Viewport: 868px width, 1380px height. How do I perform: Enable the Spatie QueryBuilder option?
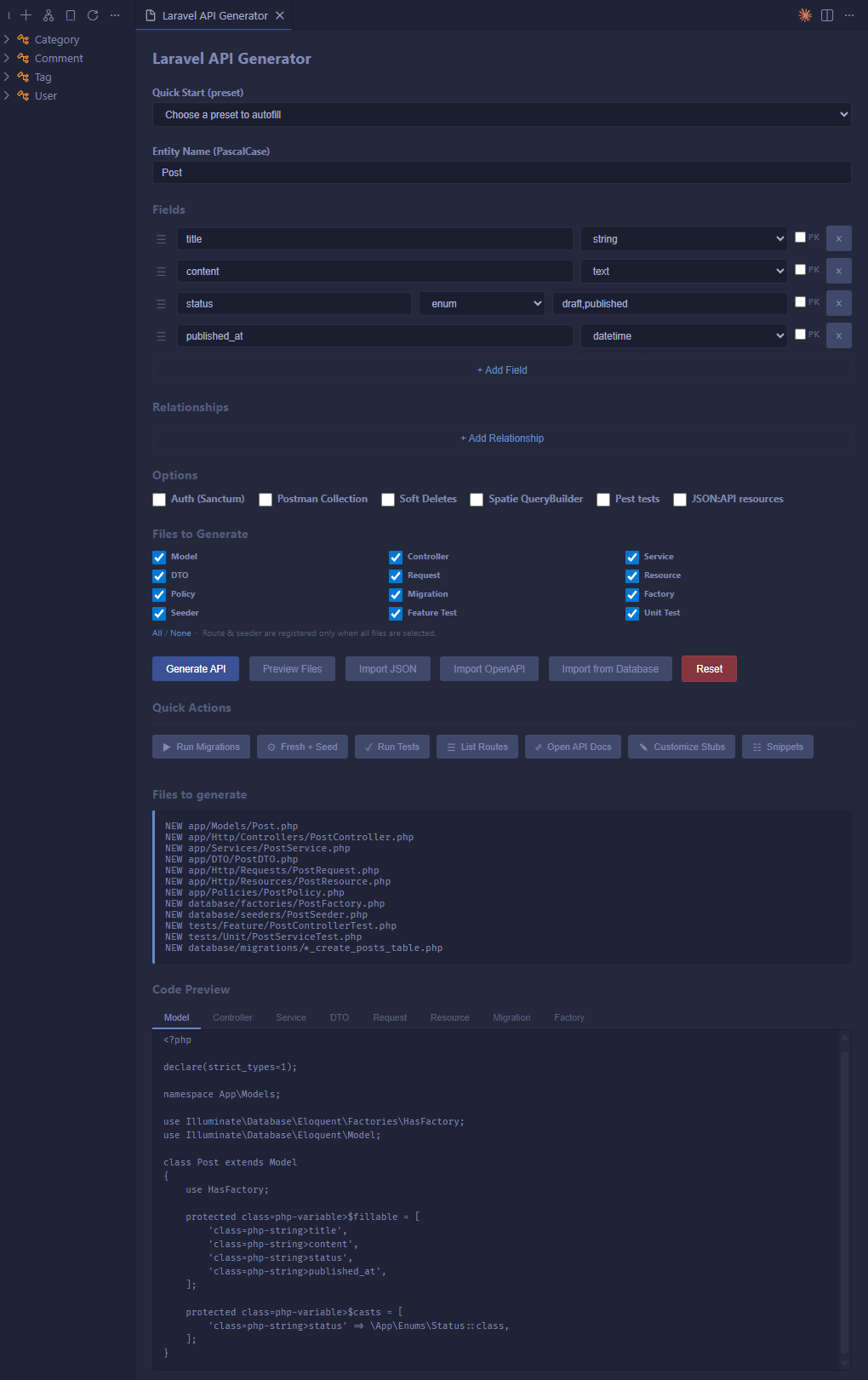click(x=477, y=500)
